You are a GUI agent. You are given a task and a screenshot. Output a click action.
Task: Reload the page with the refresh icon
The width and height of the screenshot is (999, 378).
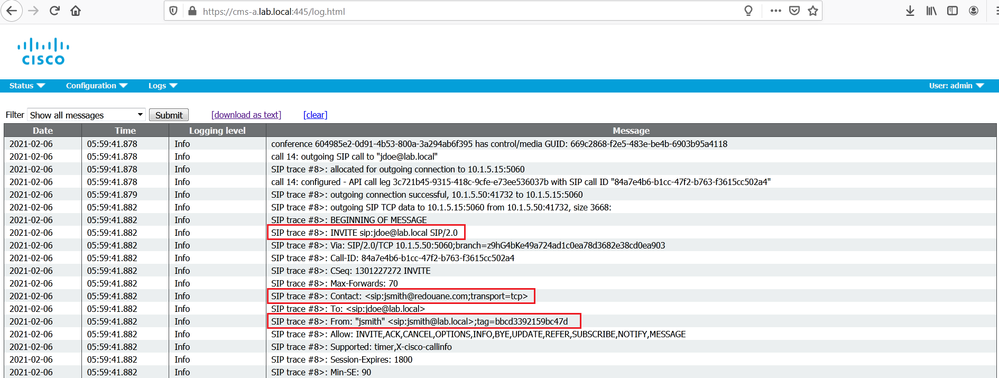[x=55, y=11]
